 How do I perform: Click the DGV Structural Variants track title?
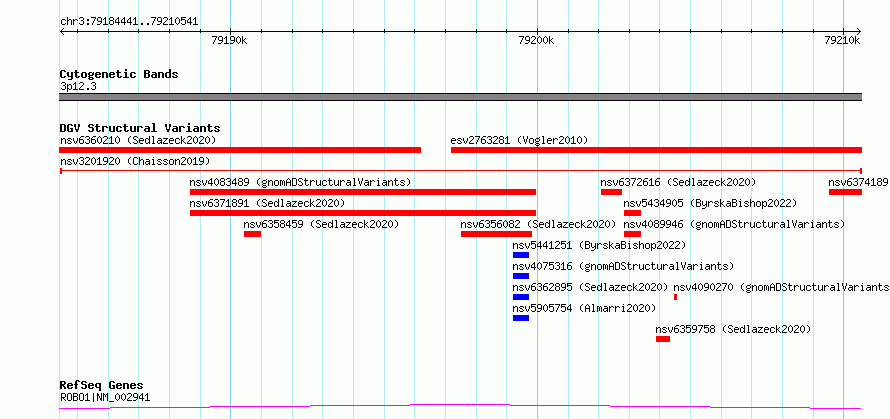[x=140, y=128]
